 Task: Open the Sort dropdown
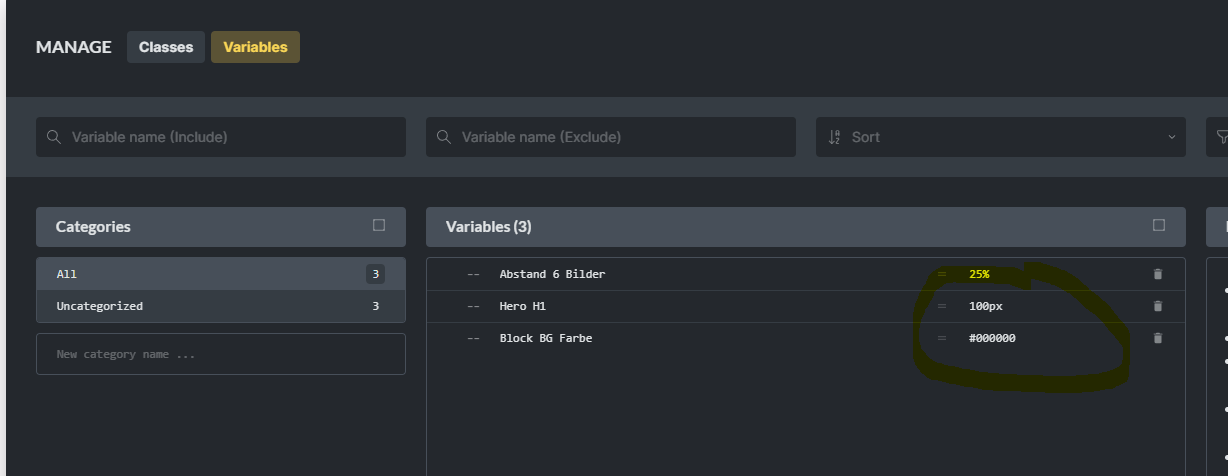pyautogui.click(x=1001, y=137)
